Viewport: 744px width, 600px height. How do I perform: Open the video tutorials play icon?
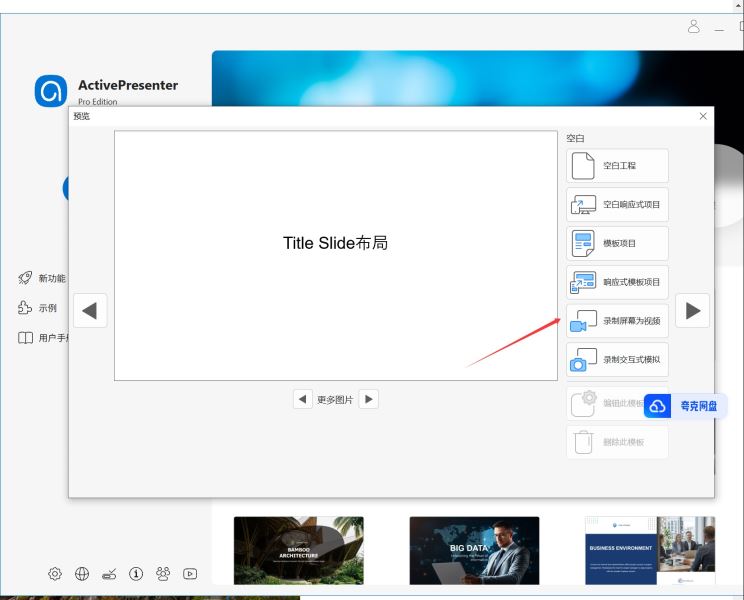[x=190, y=574]
